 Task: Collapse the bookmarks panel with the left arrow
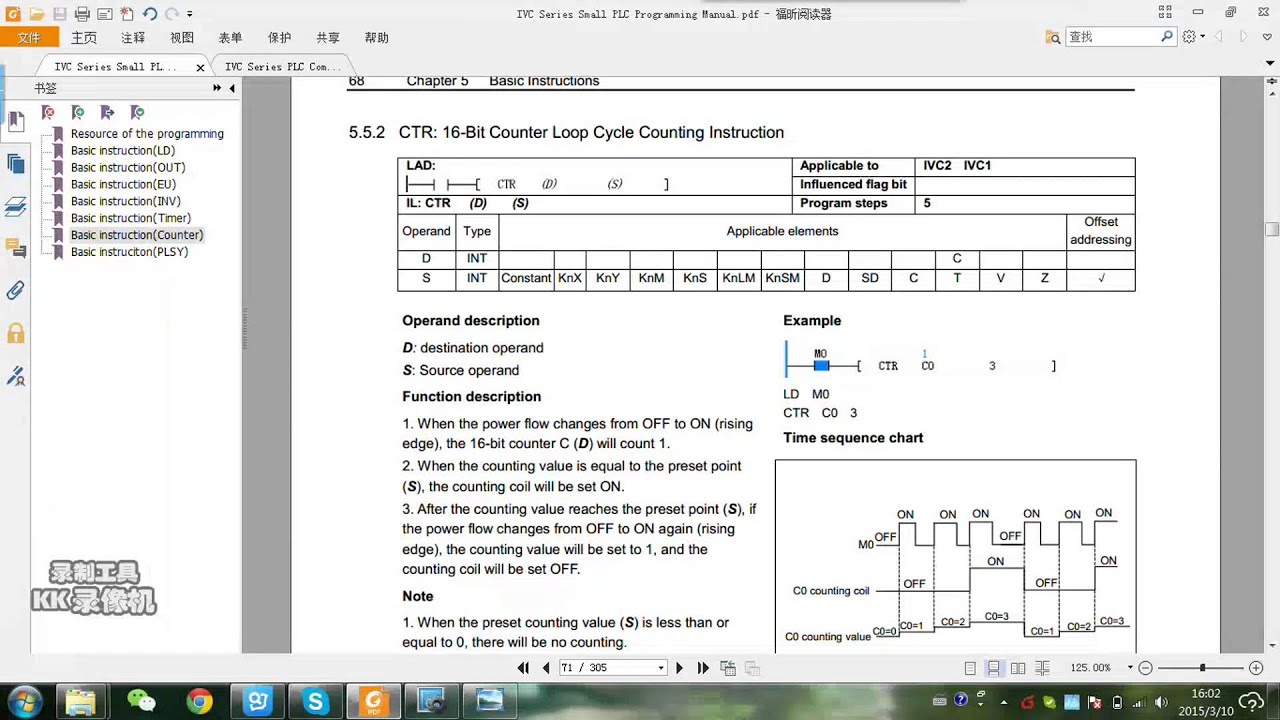pos(232,88)
